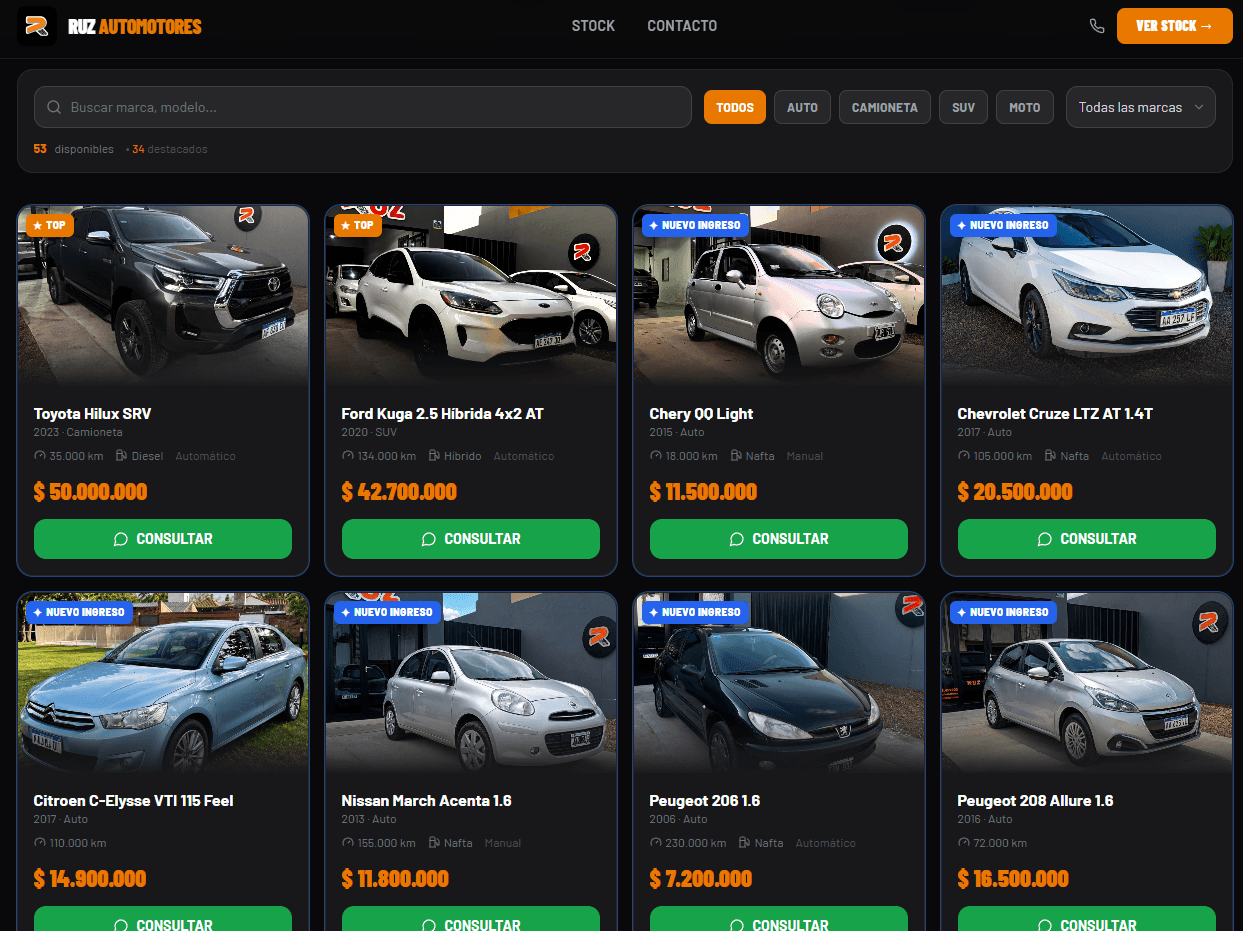Click the odometer icon beside 72.000 km
This screenshot has height=931, width=1243.
click(x=964, y=843)
